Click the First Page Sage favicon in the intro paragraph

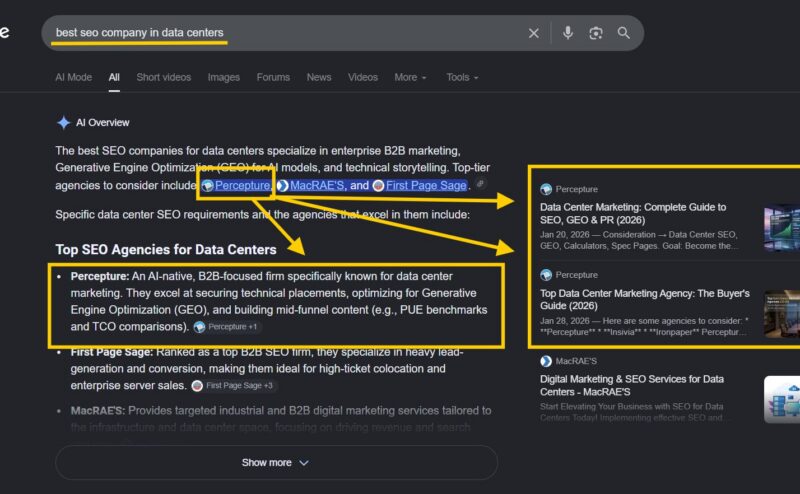[x=378, y=186]
